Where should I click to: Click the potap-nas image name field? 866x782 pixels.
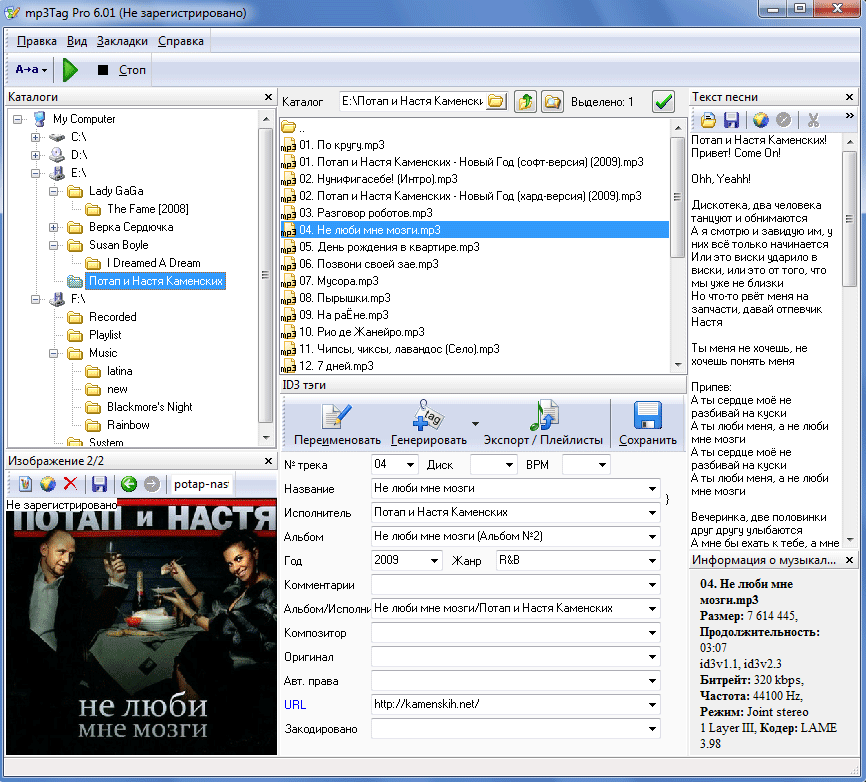pyautogui.click(x=202, y=484)
